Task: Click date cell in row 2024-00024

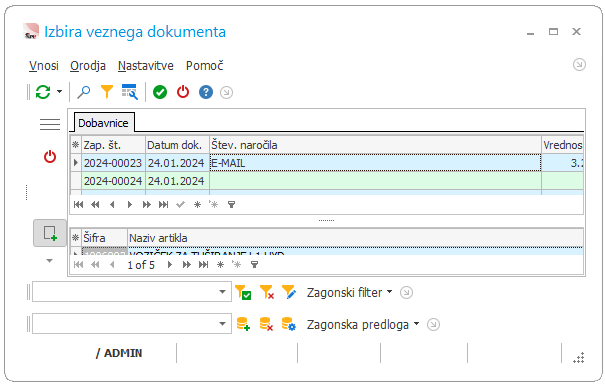Action: click(177, 181)
